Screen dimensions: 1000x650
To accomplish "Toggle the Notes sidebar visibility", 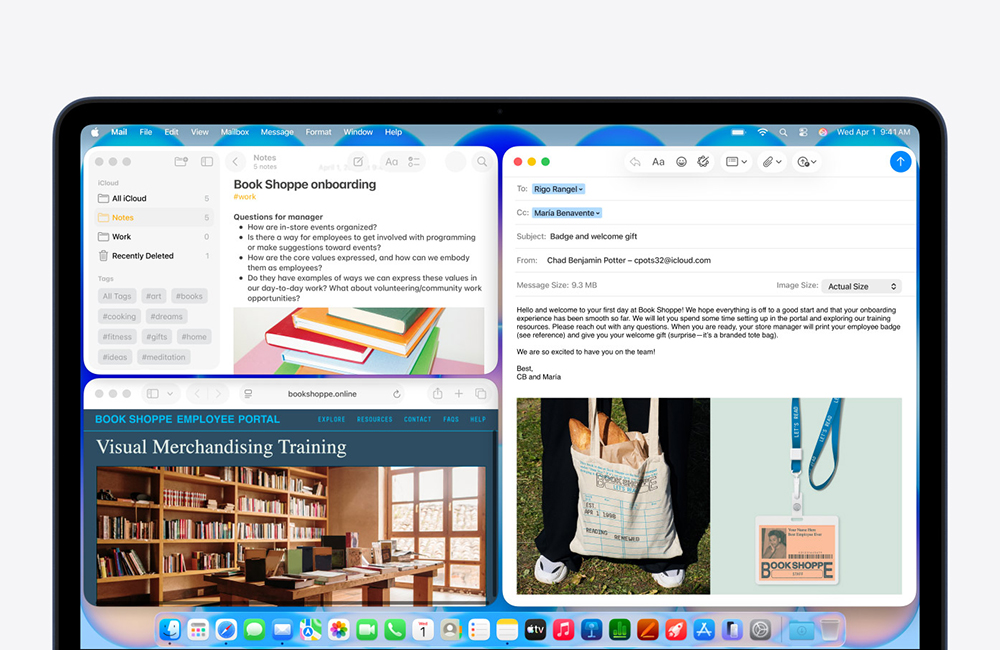I will pos(207,161).
